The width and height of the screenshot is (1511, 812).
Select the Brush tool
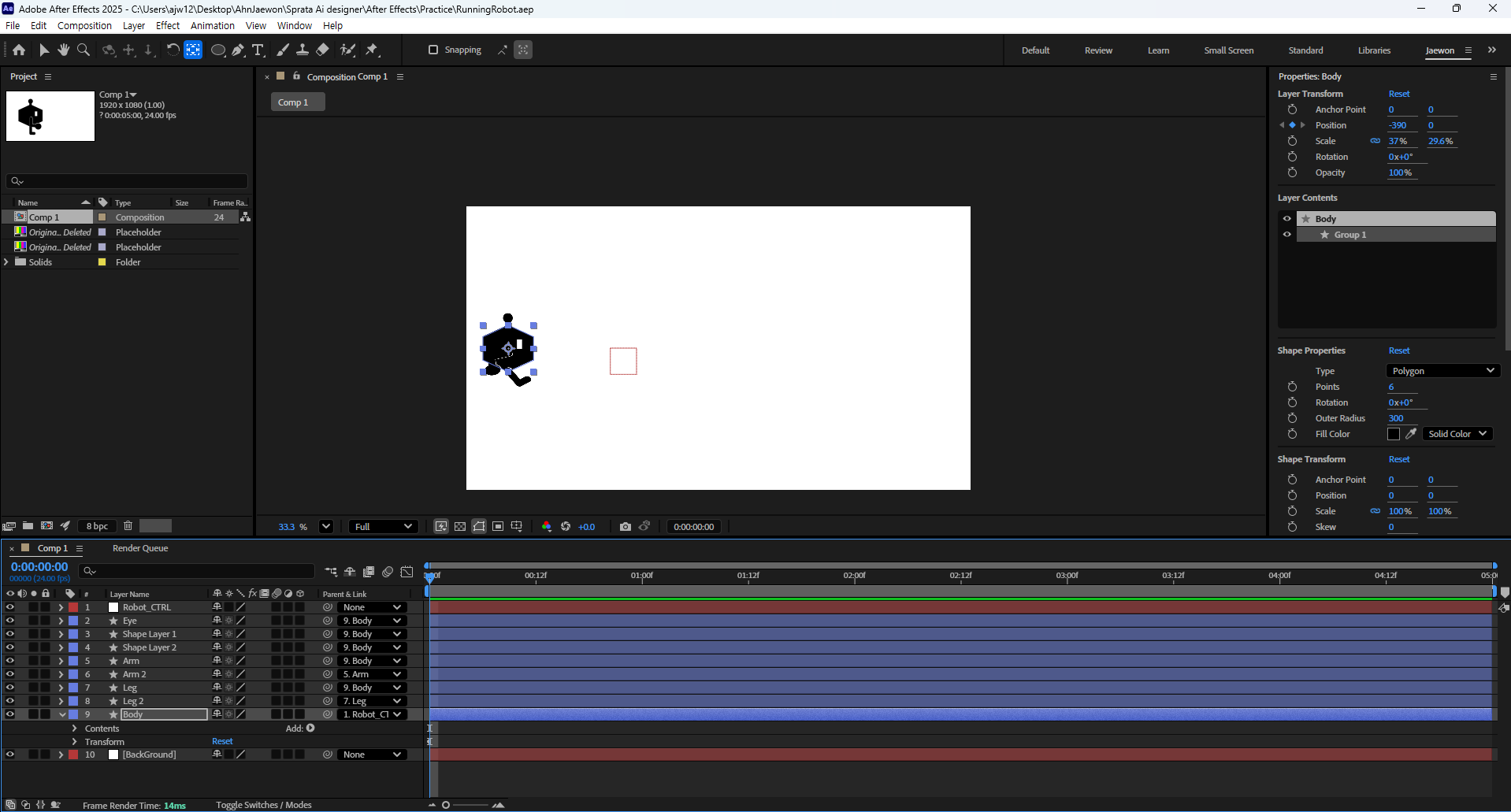[283, 50]
